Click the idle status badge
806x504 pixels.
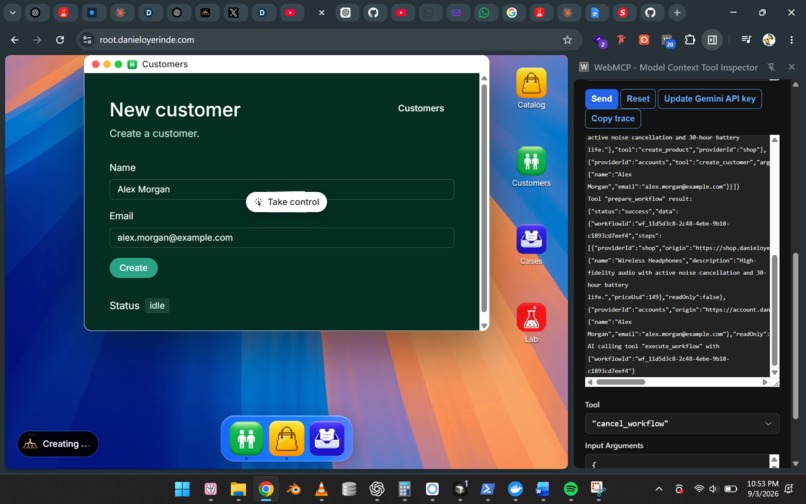coord(157,305)
